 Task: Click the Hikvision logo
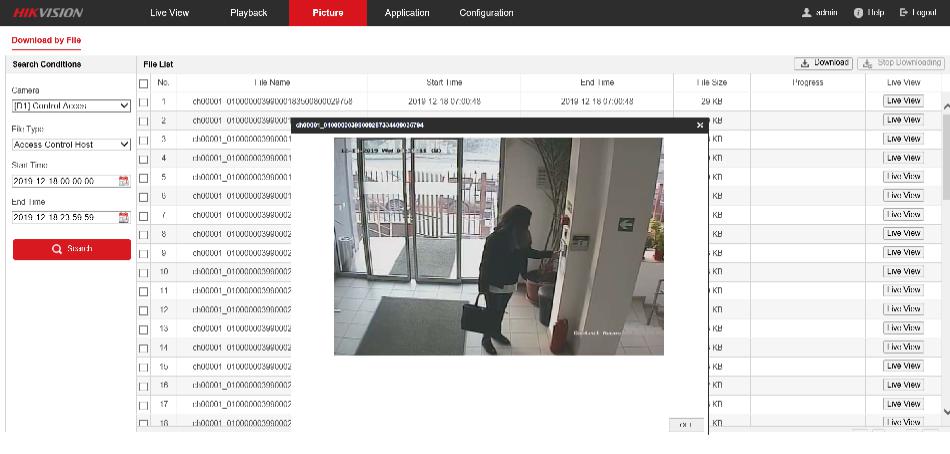49,13
